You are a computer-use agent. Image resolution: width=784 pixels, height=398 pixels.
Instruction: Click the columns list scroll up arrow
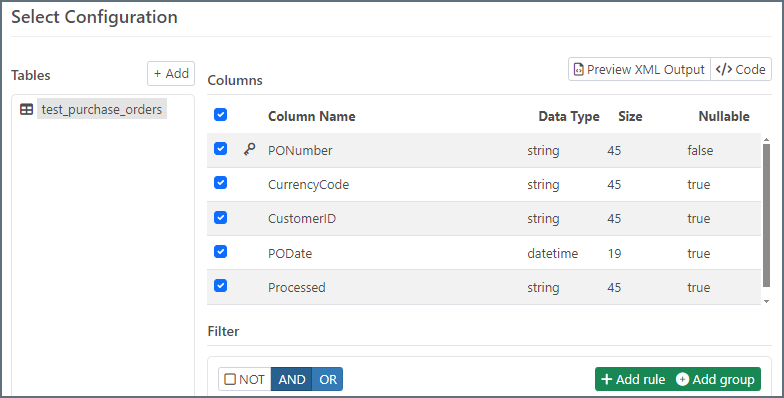[766, 140]
